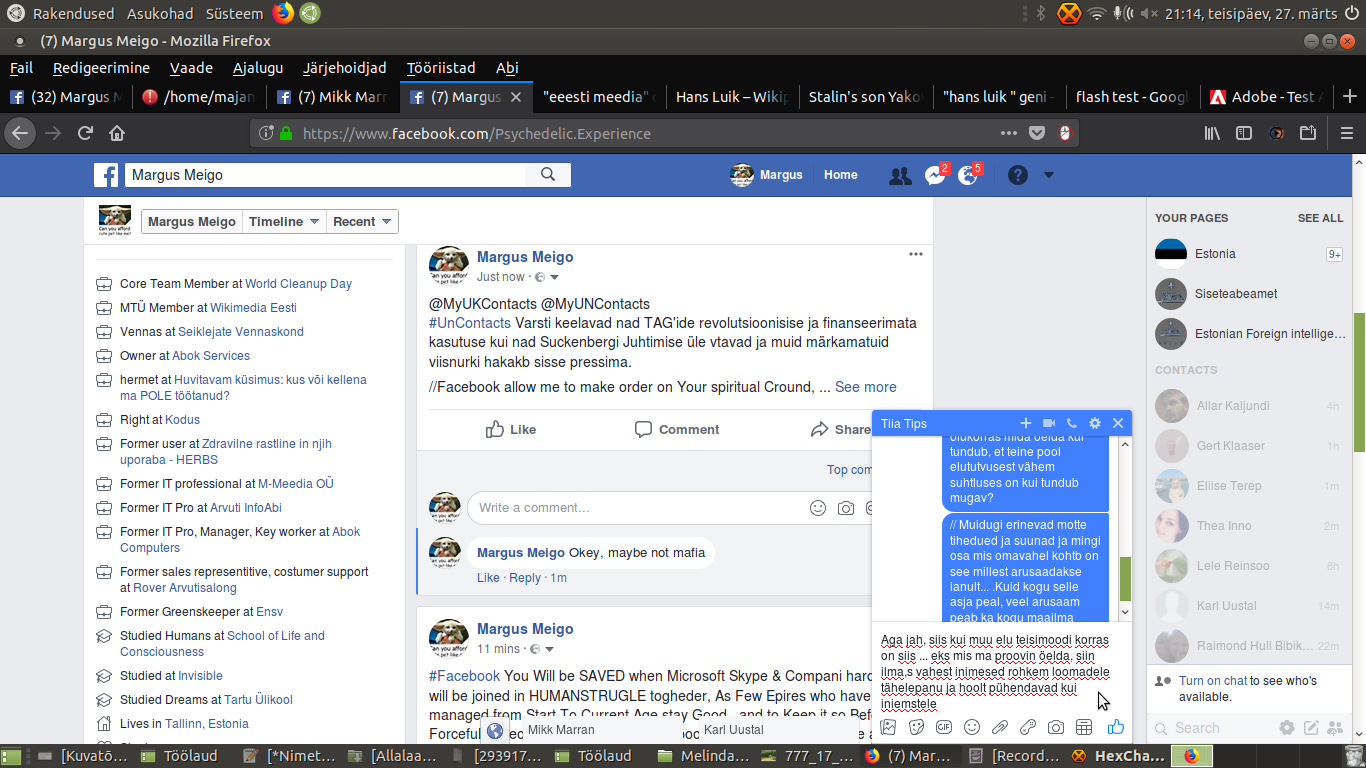The width and height of the screenshot is (1366, 768).
Task: Open Tiia Tips chat options gear
Action: pyautogui.click(x=1095, y=424)
